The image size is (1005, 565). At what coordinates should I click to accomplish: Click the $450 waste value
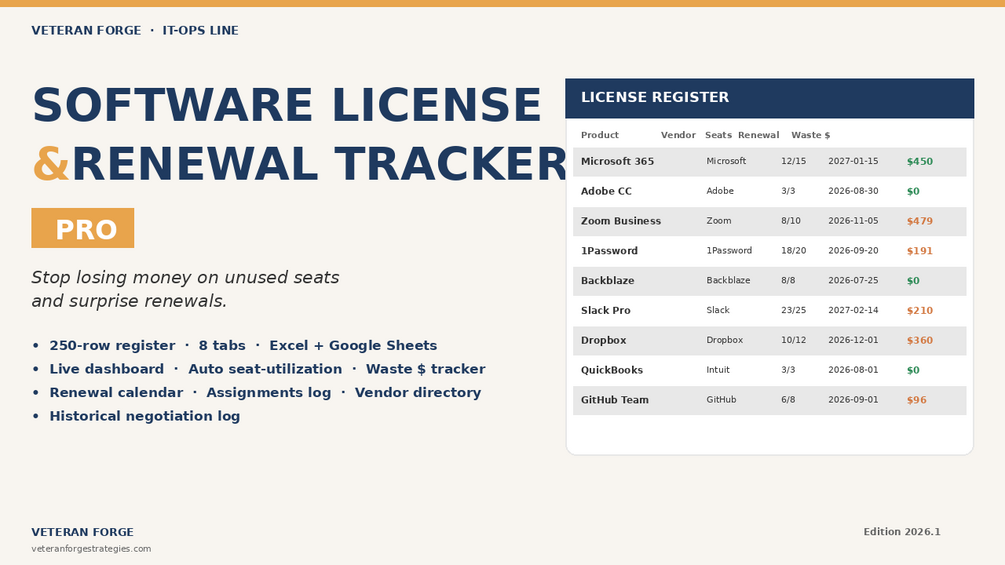pyautogui.click(x=920, y=161)
